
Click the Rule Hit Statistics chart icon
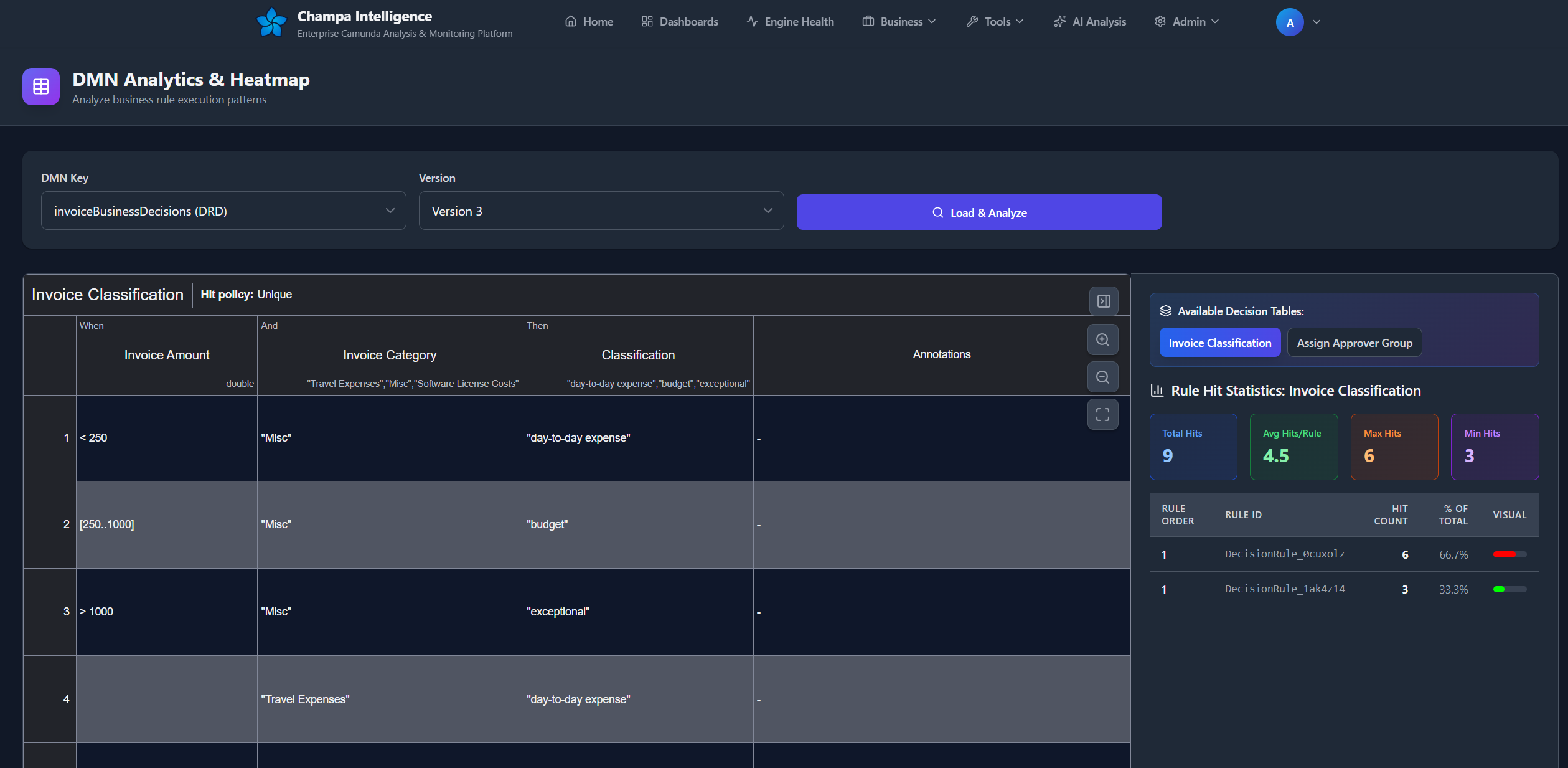click(x=1157, y=391)
